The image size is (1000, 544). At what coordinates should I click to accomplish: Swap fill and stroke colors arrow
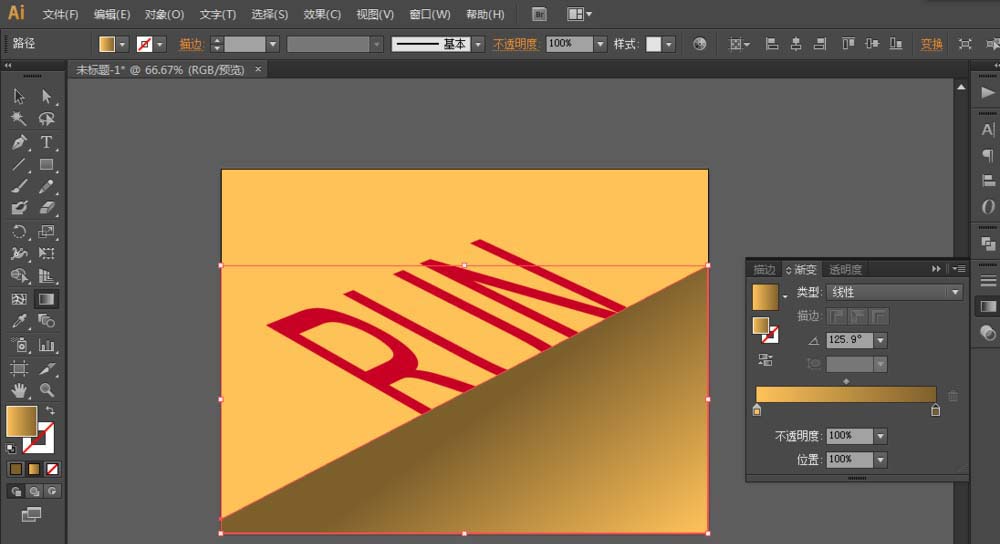(x=50, y=411)
